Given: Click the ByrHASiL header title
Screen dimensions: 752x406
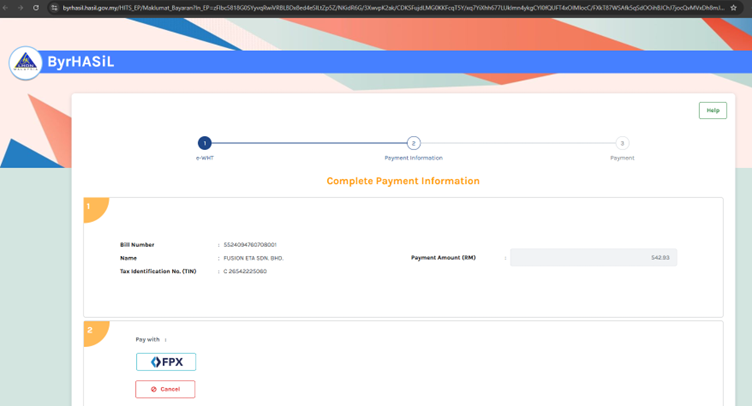Looking at the screenshot, I should click(x=81, y=62).
